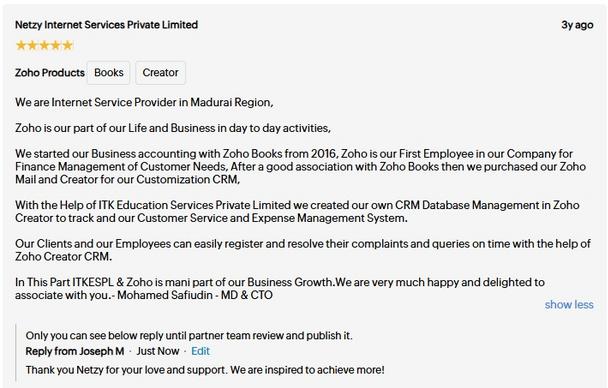
Task: Click the Madurai Region opening sentence
Action: point(144,102)
